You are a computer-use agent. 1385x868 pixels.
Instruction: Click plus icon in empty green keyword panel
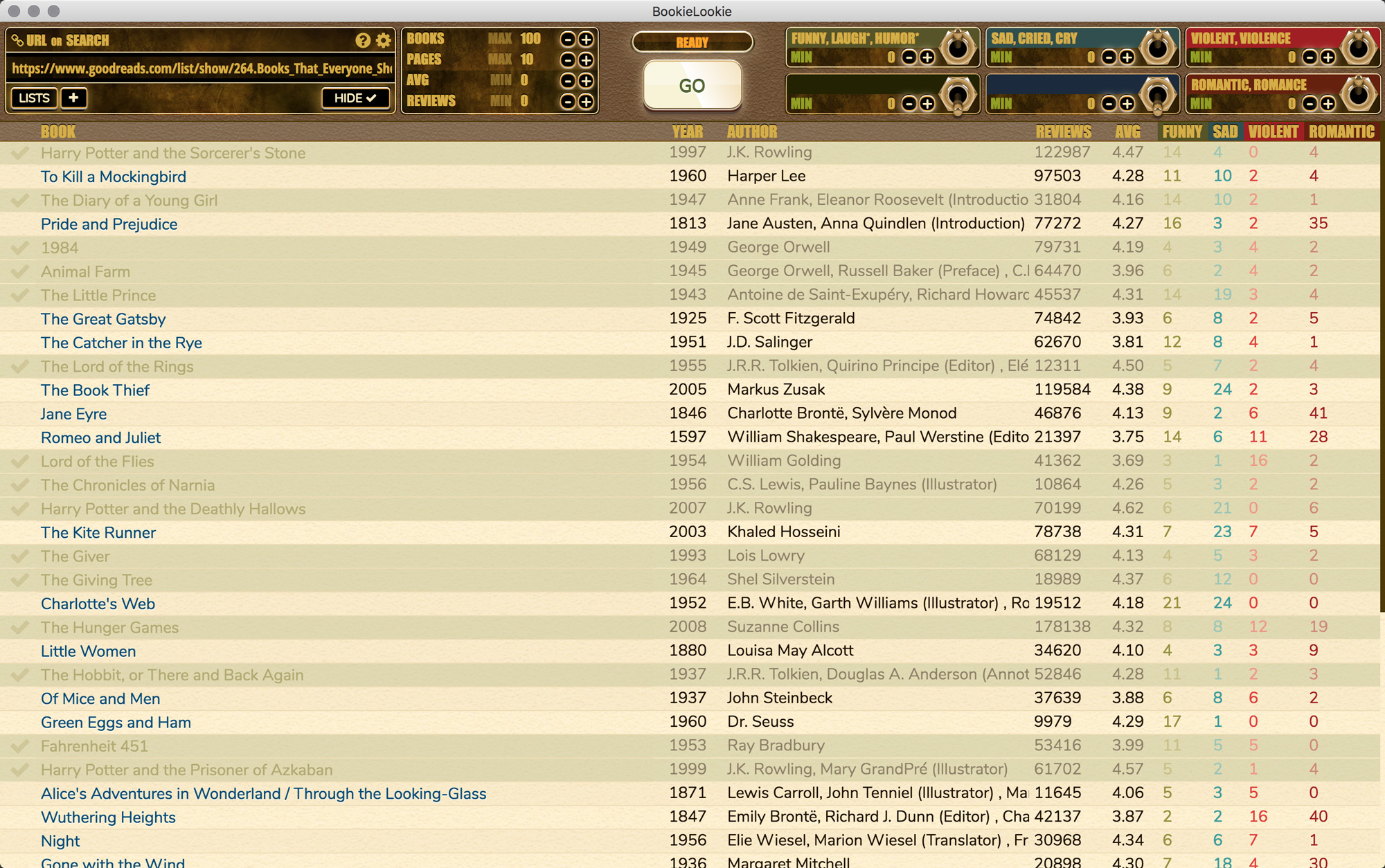coord(927,104)
